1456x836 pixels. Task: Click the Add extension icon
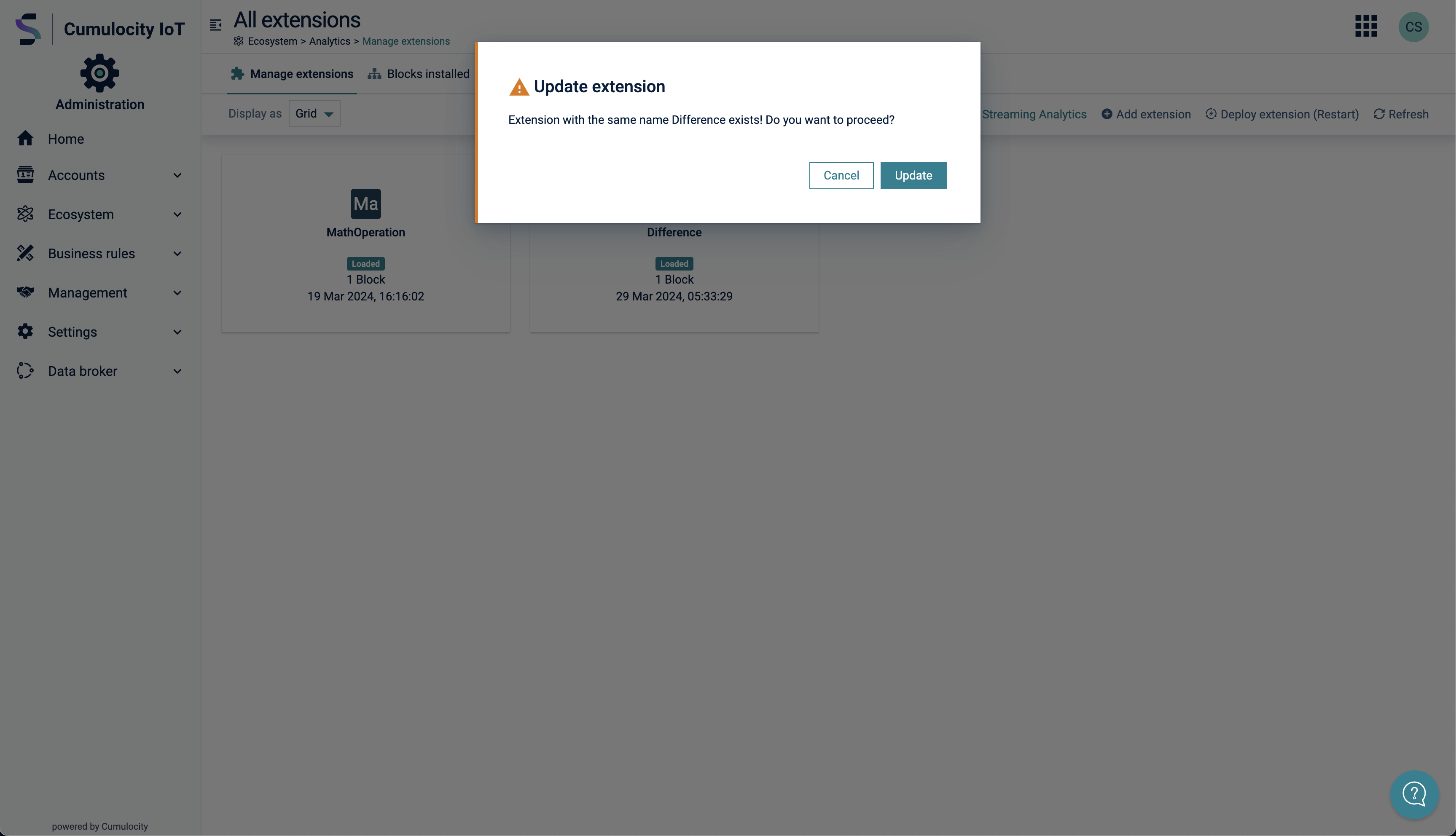[1106, 113]
